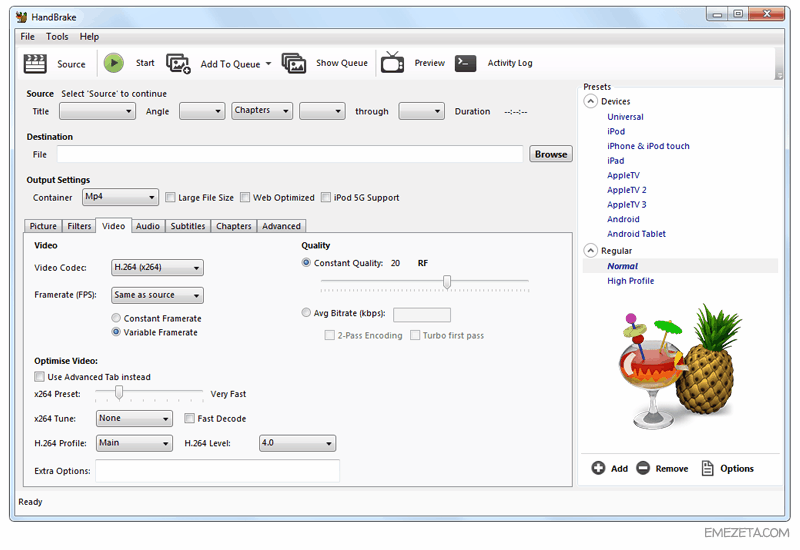Click the Remove preset minus icon
This screenshot has height=550, width=800.
[643, 468]
